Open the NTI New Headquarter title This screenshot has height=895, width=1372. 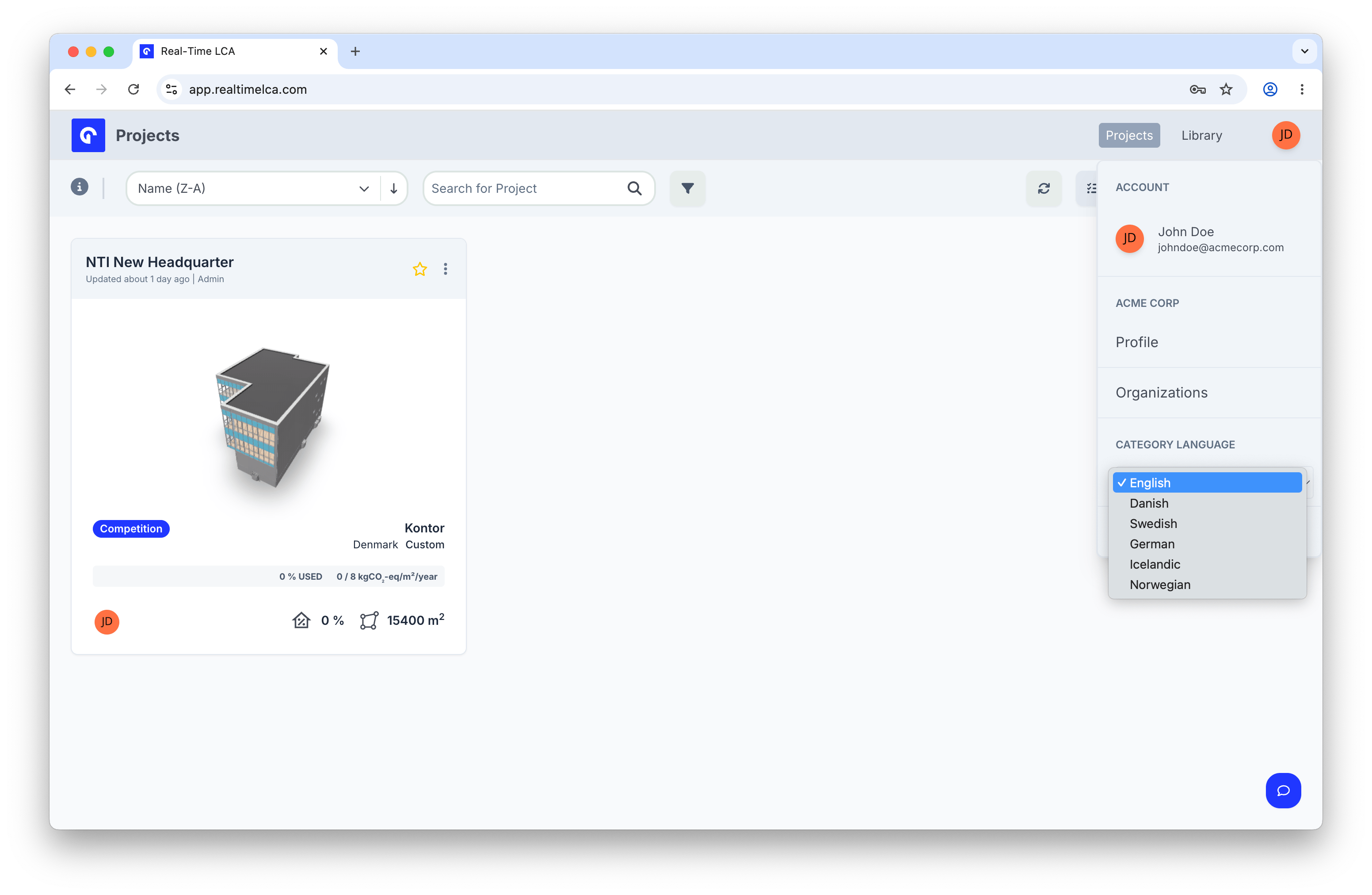click(160, 262)
